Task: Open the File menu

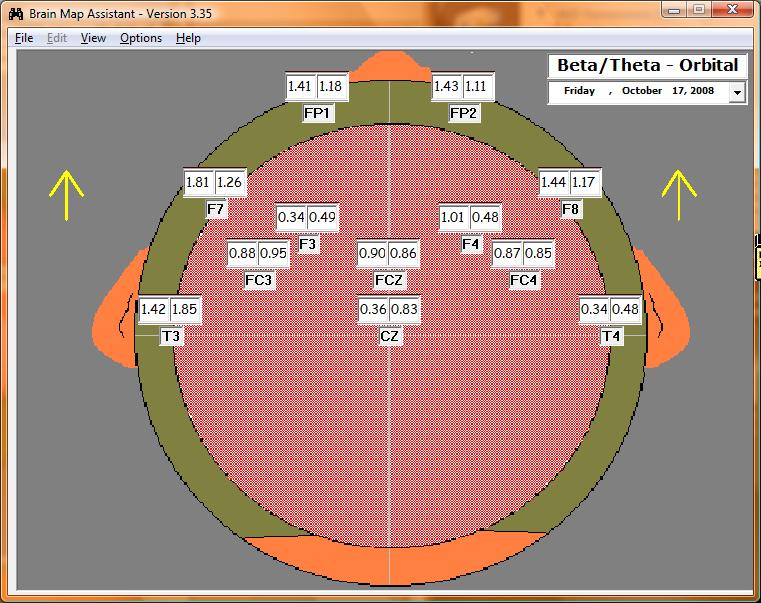Action: 24,38
